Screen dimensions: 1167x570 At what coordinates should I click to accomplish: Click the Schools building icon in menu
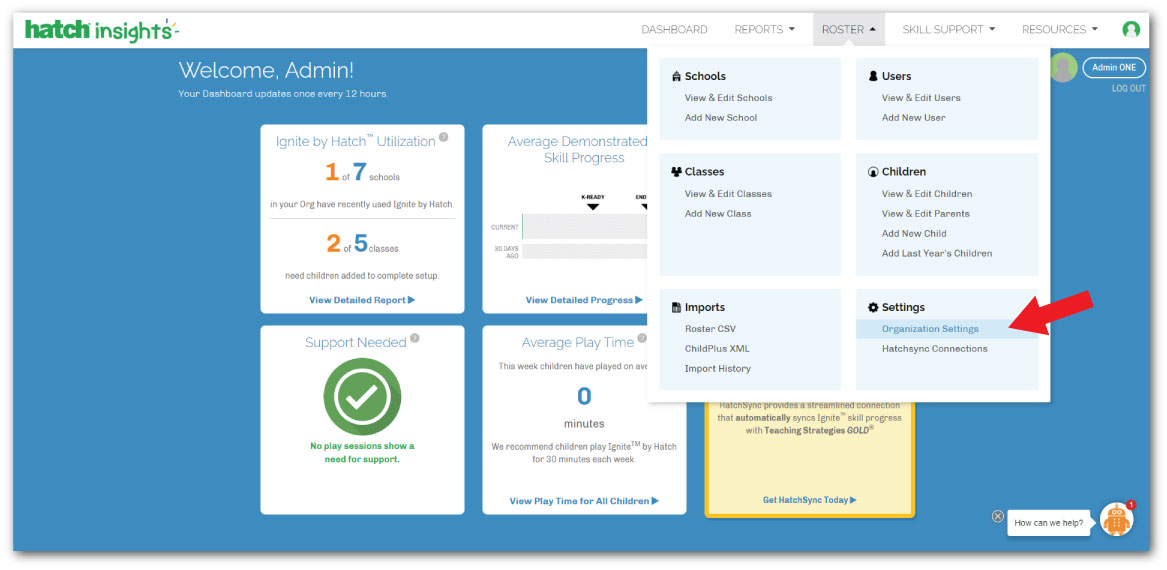pyautogui.click(x=677, y=76)
